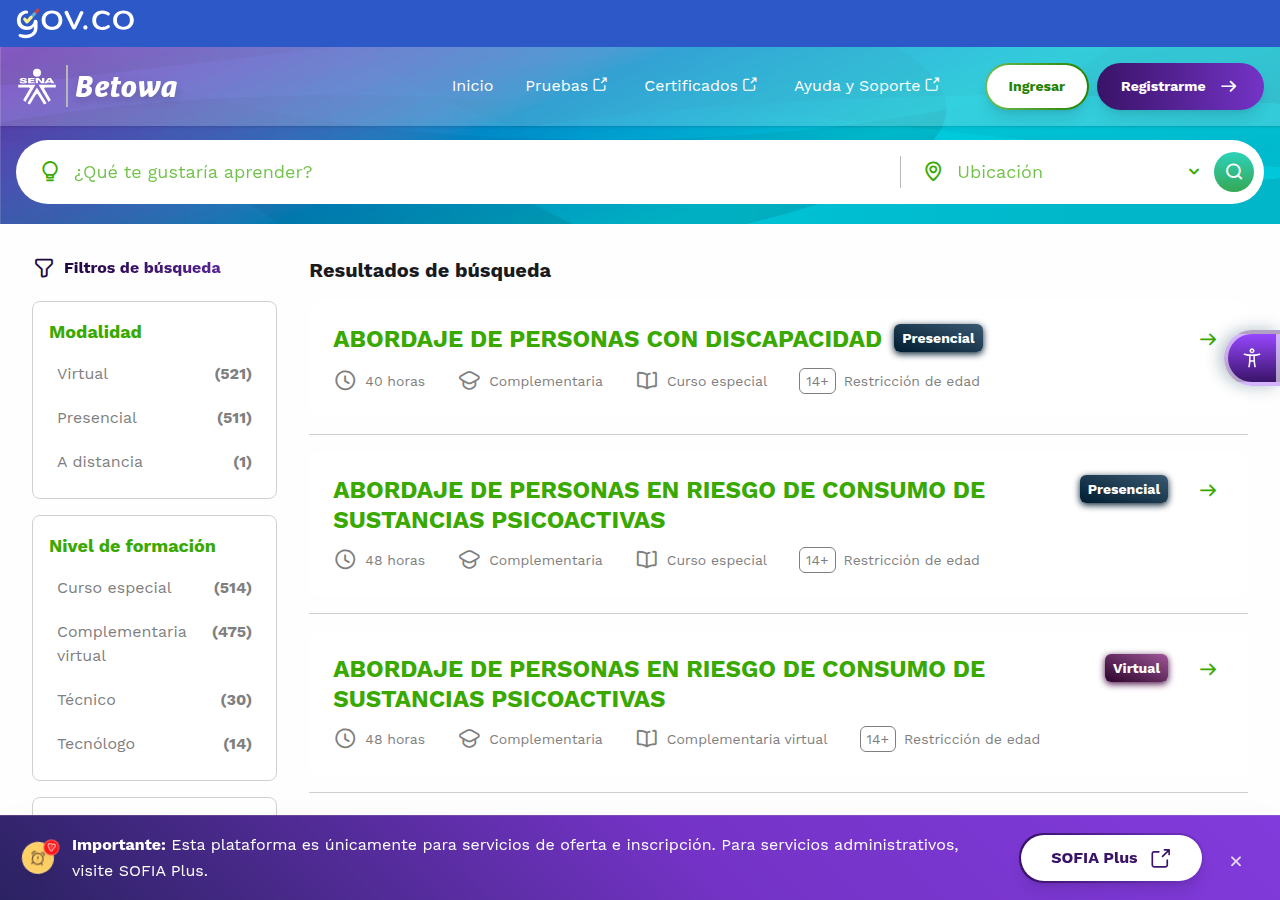Click arrow beside Presencial Consumo de Sustancias course
Image resolution: width=1280 pixels, height=900 pixels.
point(1208,490)
